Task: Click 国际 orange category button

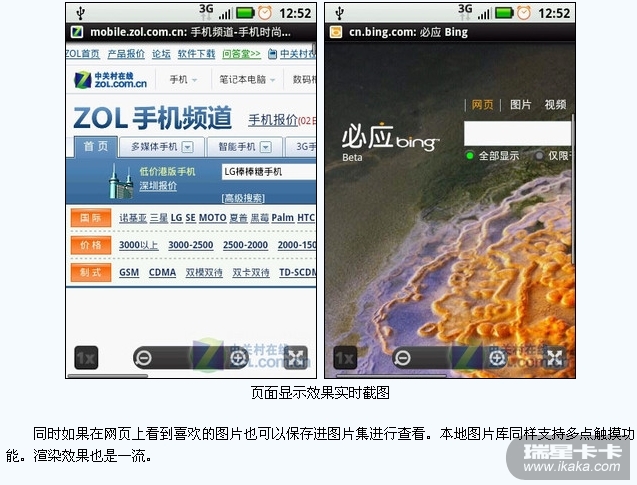Action: pos(91,218)
